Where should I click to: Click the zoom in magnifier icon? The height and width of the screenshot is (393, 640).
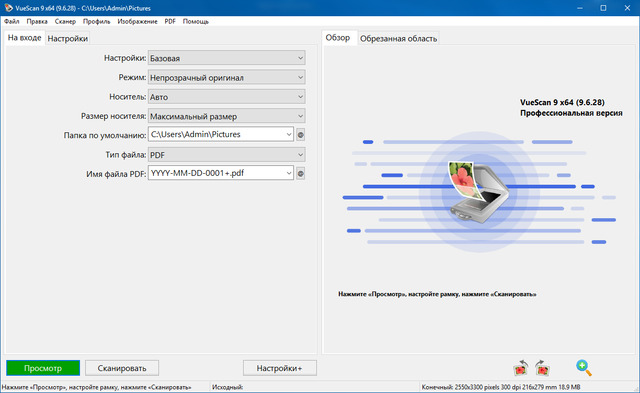point(584,368)
